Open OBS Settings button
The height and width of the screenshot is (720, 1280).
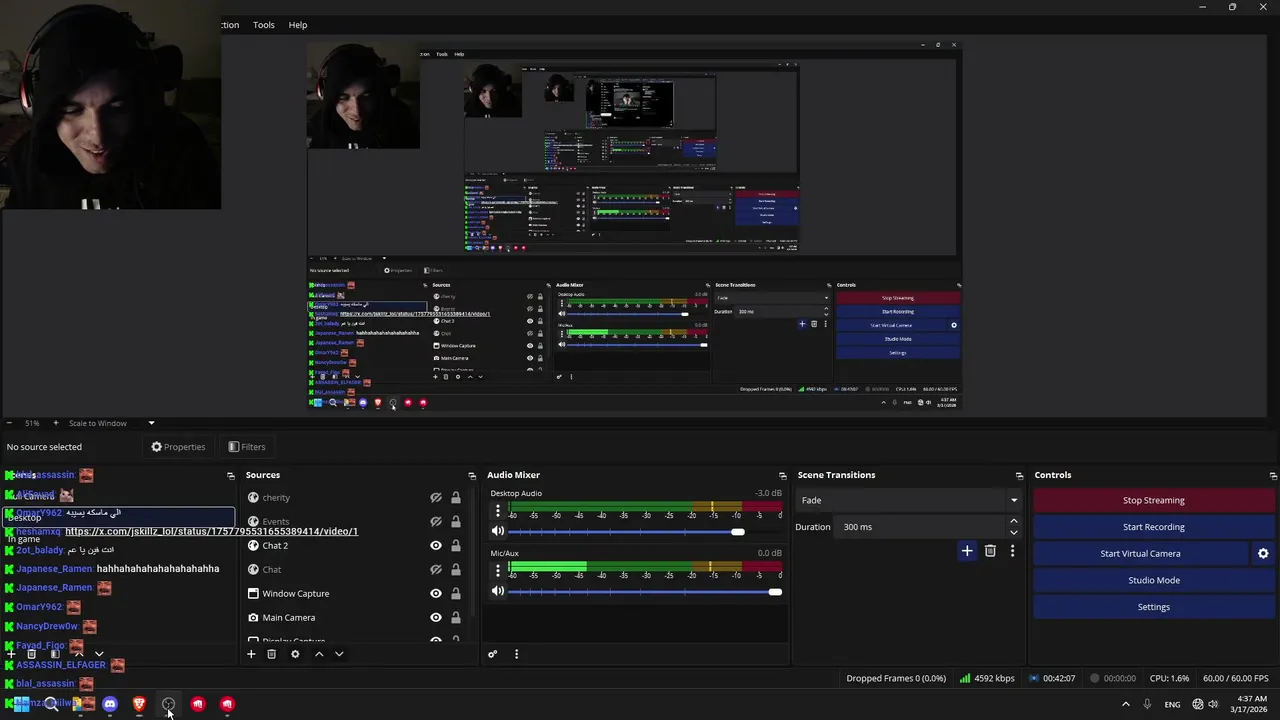coord(1153,607)
